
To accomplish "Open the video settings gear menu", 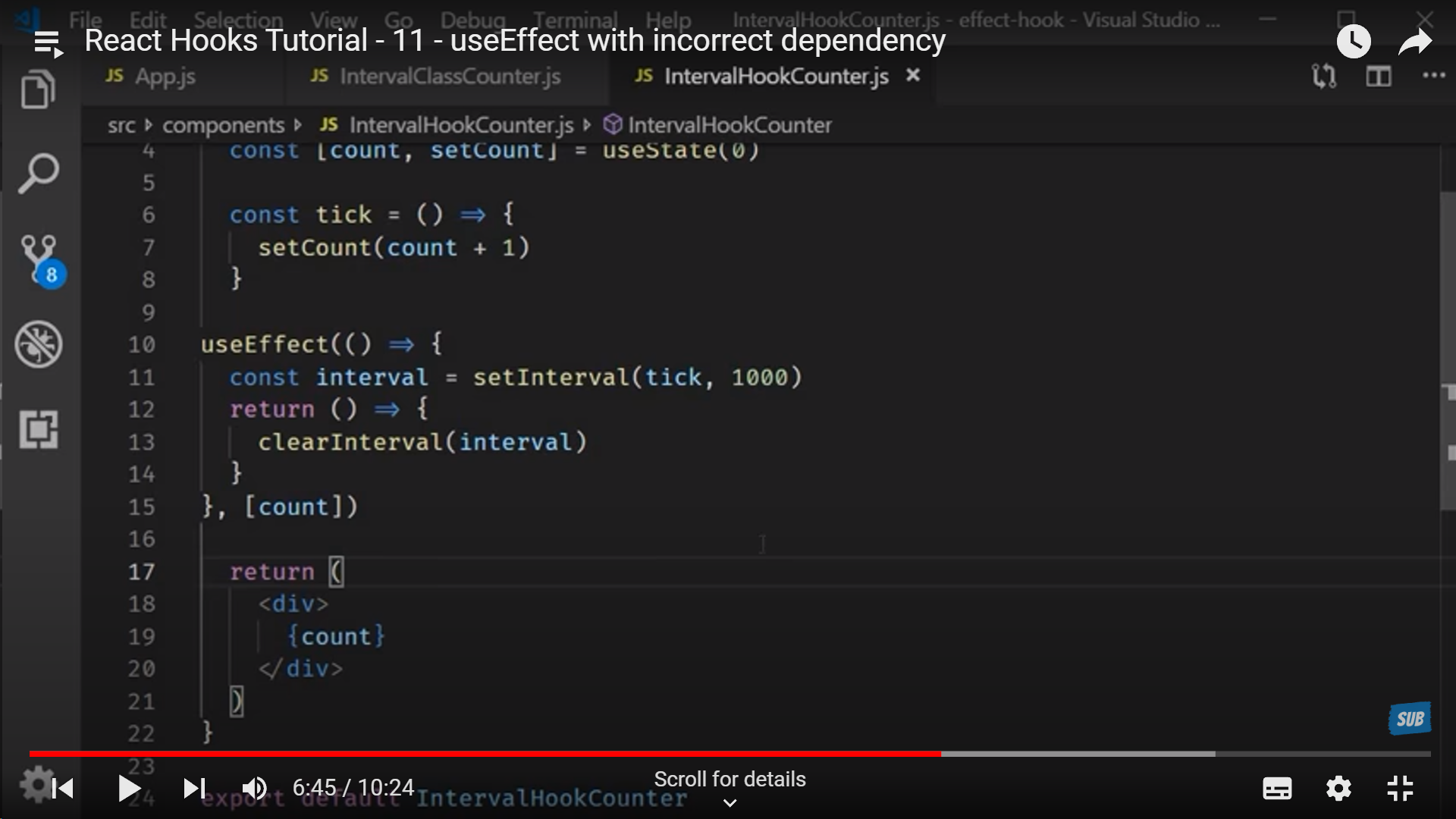I will click(1338, 789).
